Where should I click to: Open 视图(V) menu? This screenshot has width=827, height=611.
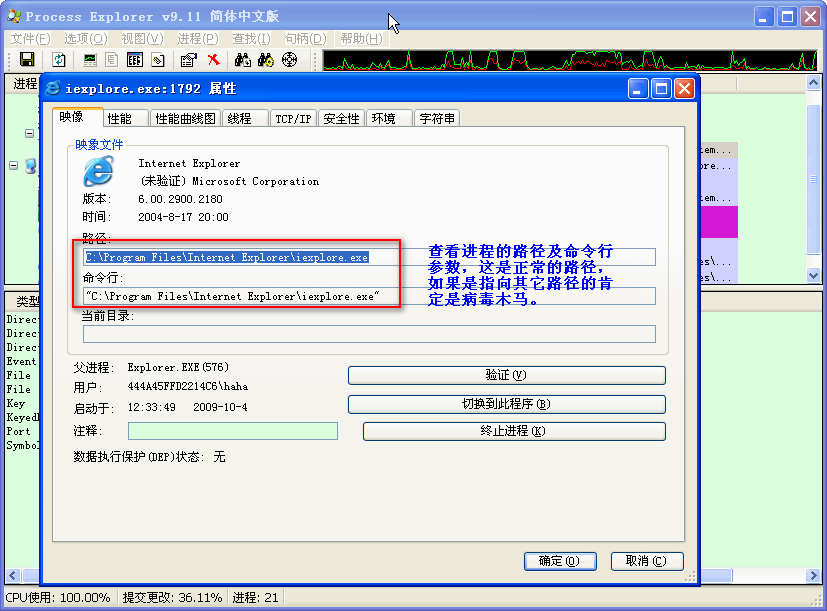pos(142,39)
